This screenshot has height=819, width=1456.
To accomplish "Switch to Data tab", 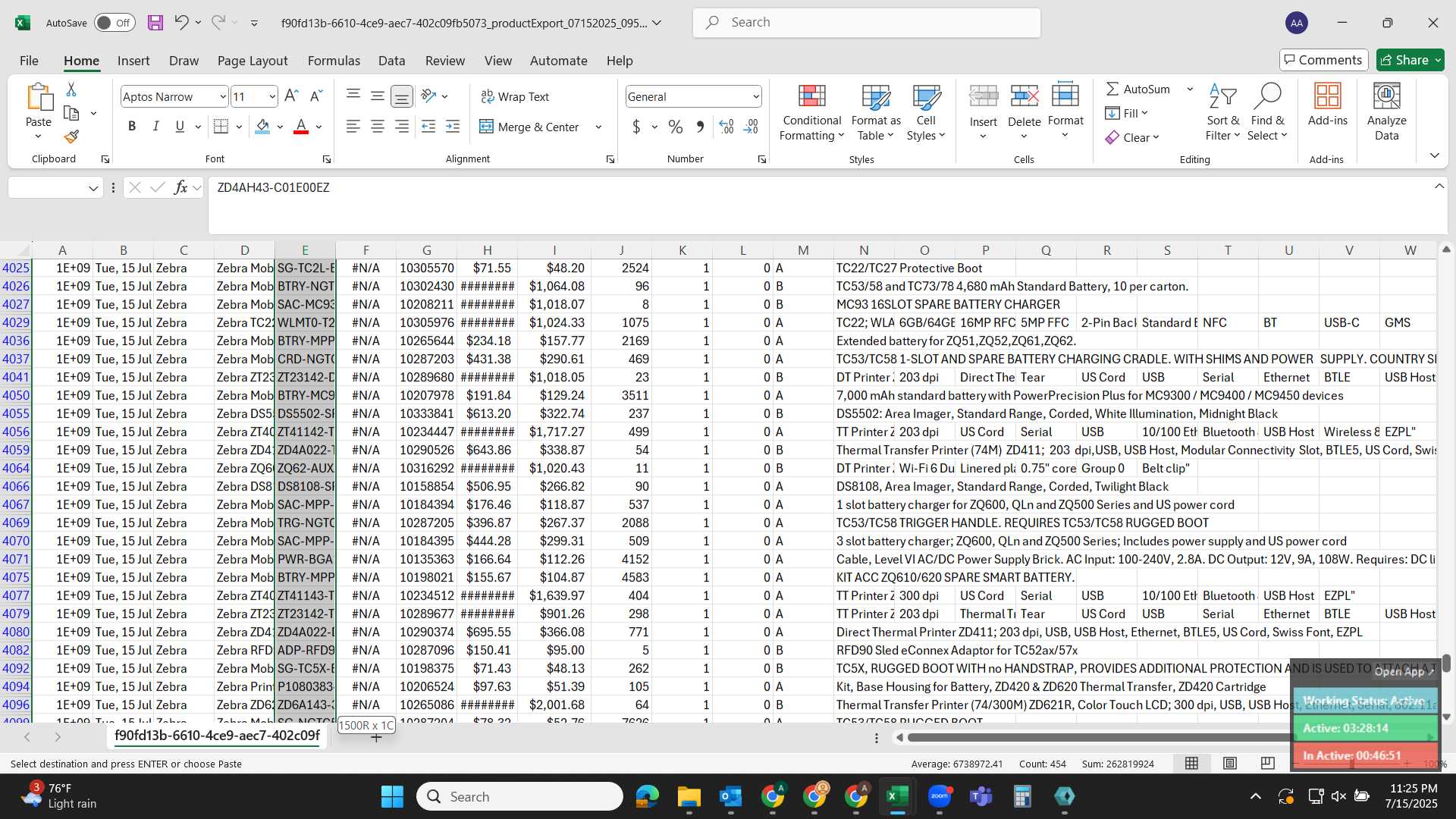I will coord(391,61).
